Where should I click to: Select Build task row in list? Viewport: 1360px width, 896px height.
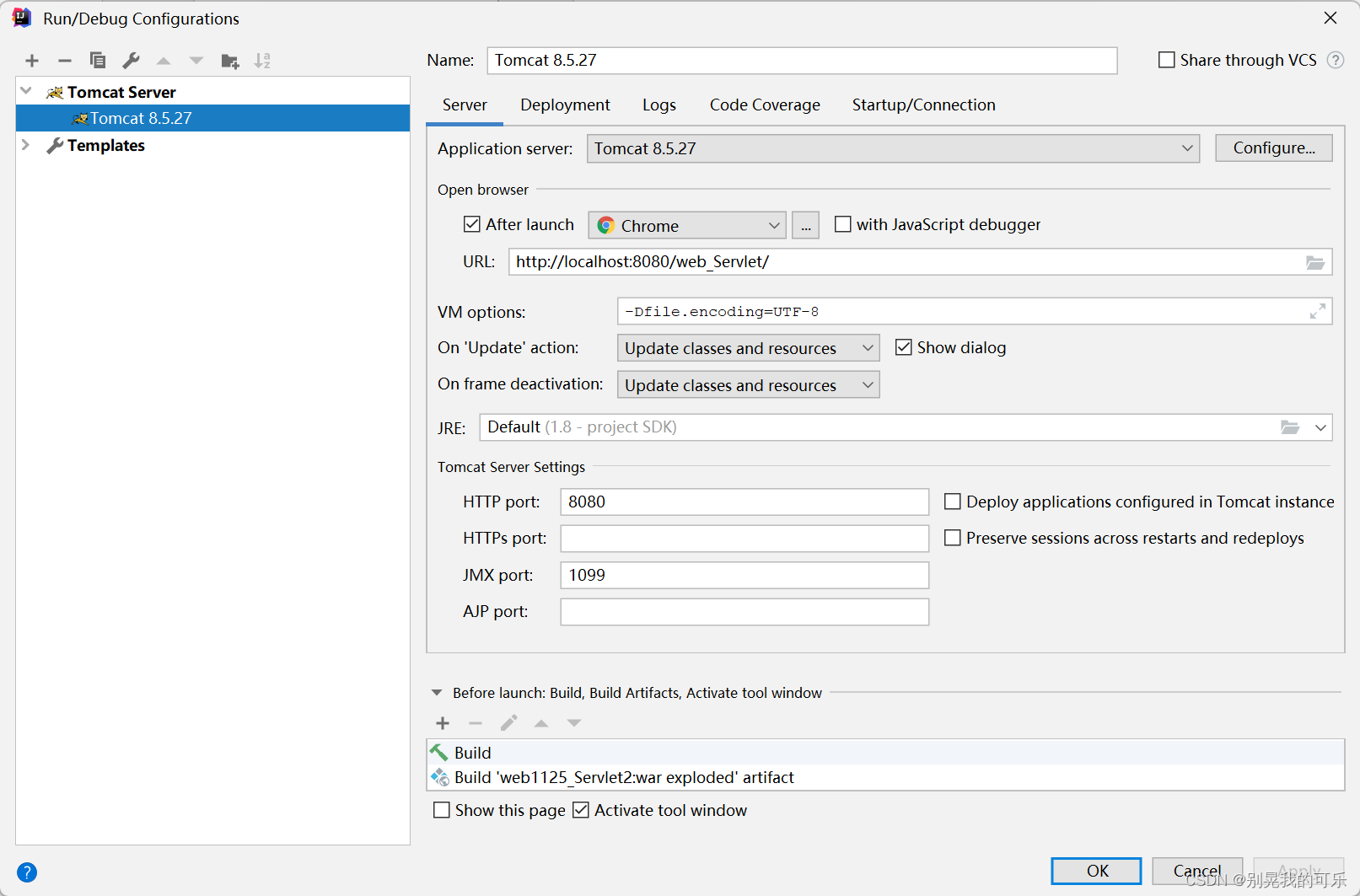(885, 752)
